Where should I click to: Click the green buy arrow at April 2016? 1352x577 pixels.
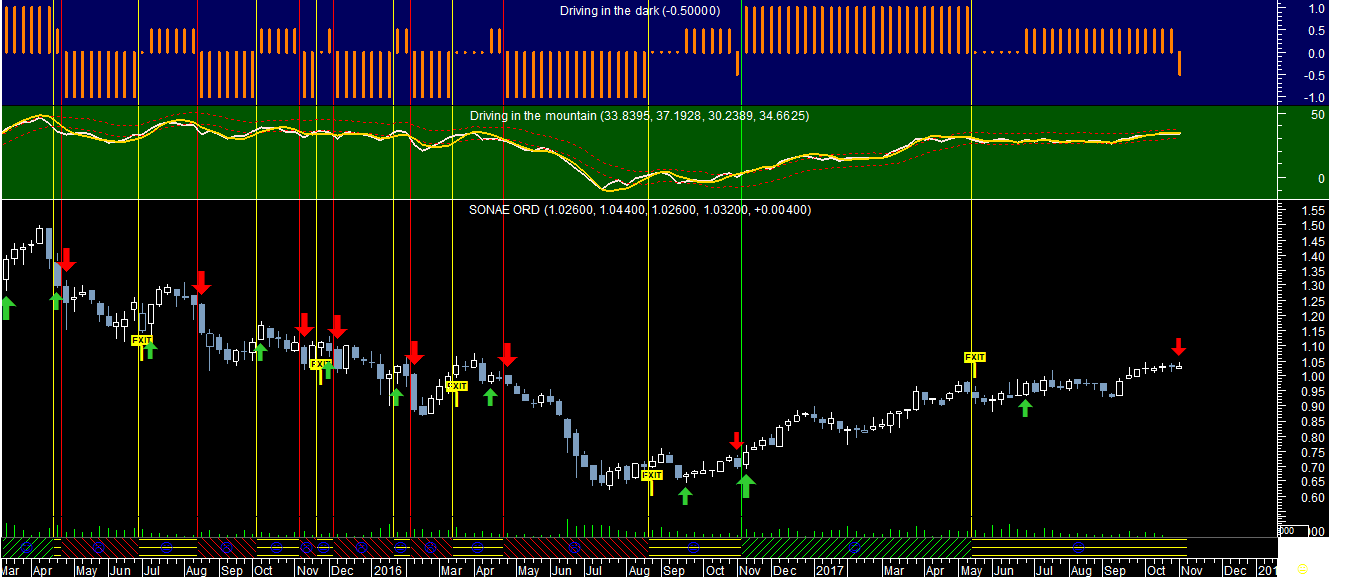(x=490, y=396)
